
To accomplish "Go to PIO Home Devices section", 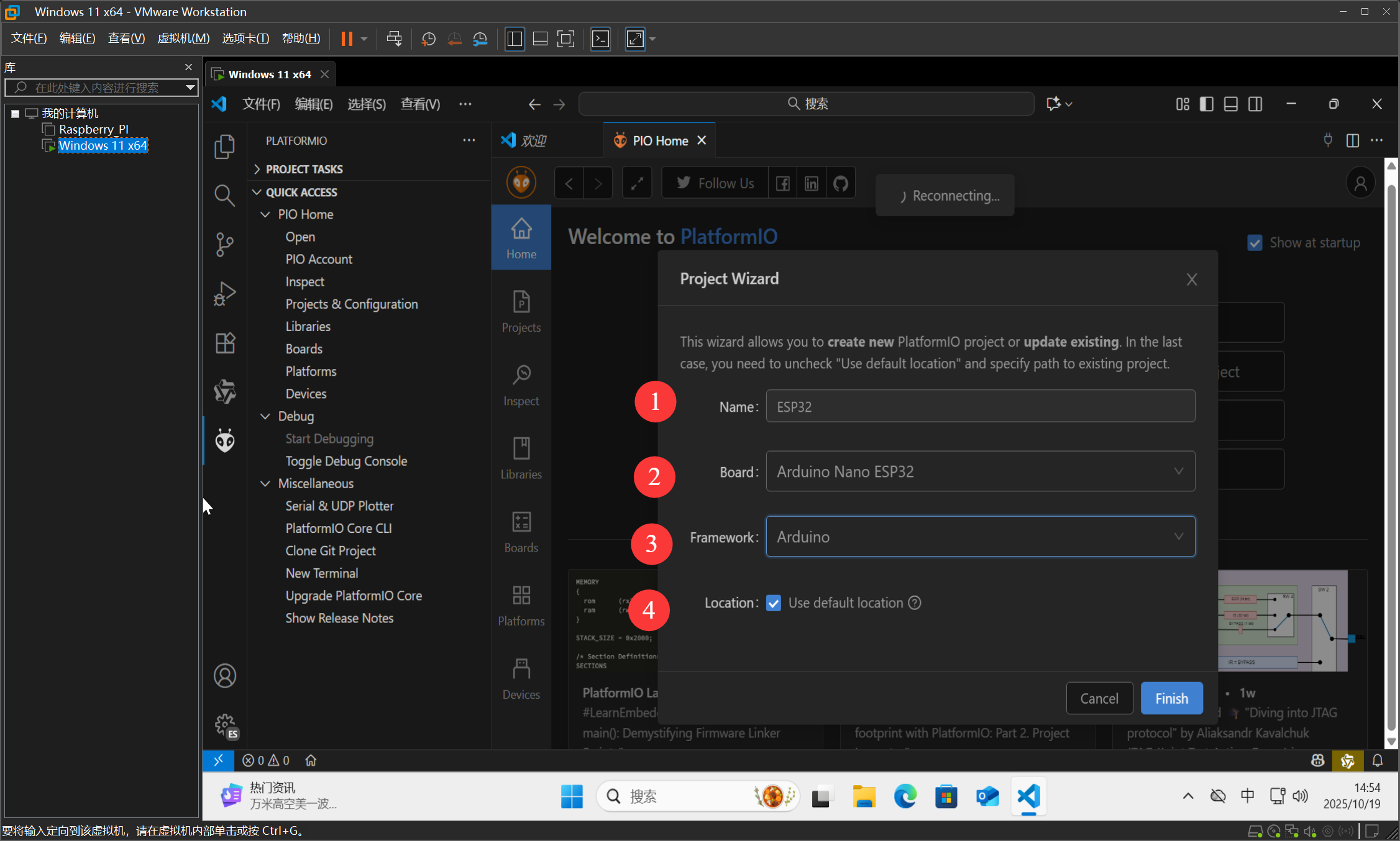I will 521,678.
